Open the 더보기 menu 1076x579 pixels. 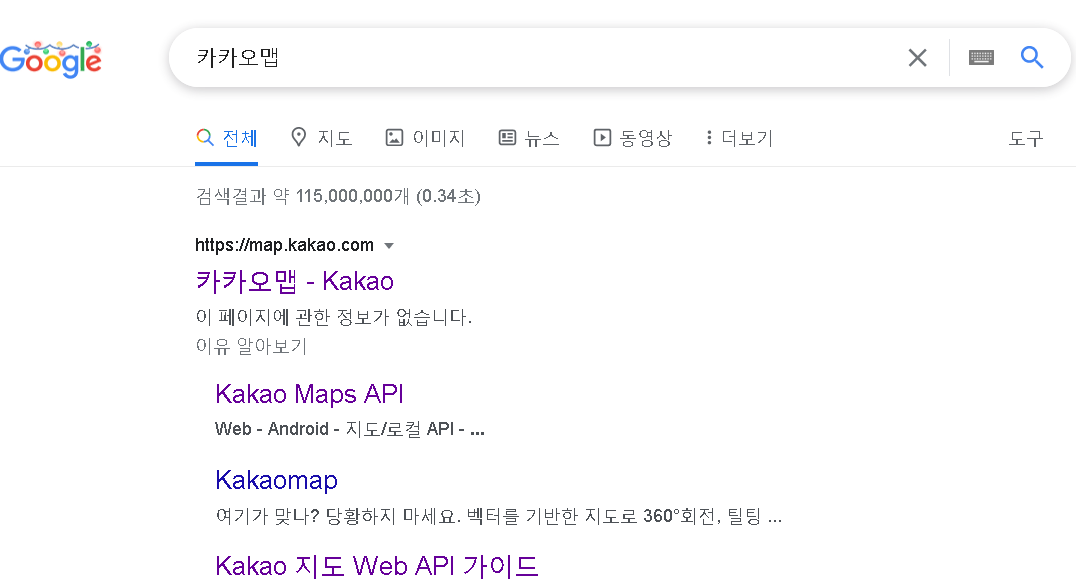click(x=739, y=139)
